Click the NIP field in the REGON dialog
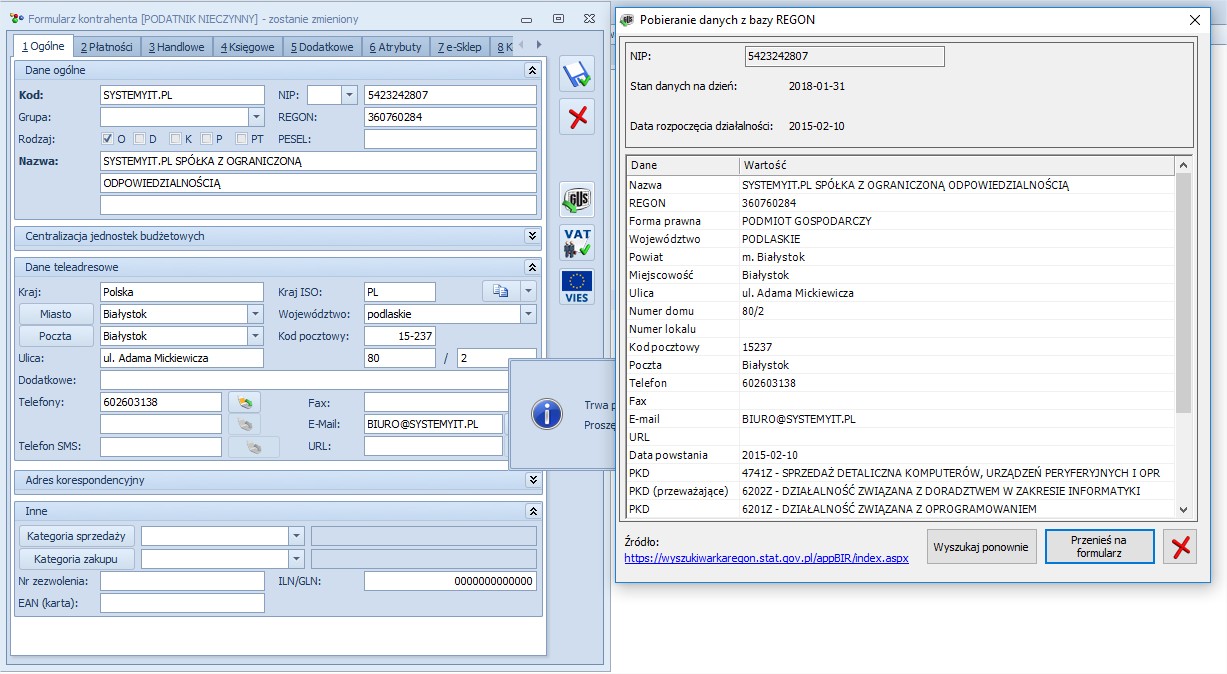 coord(845,56)
